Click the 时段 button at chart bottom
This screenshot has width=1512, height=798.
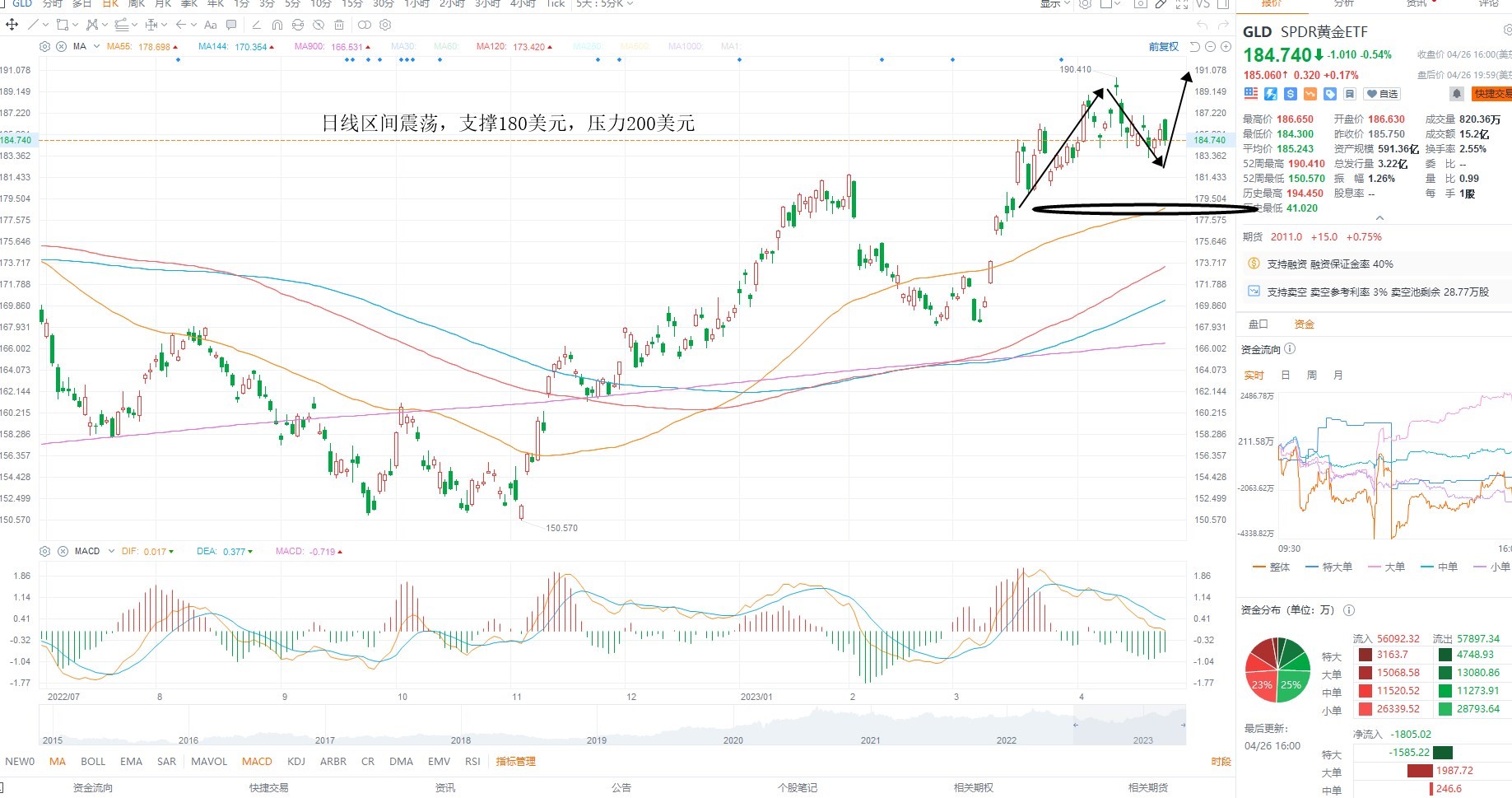[1221, 762]
